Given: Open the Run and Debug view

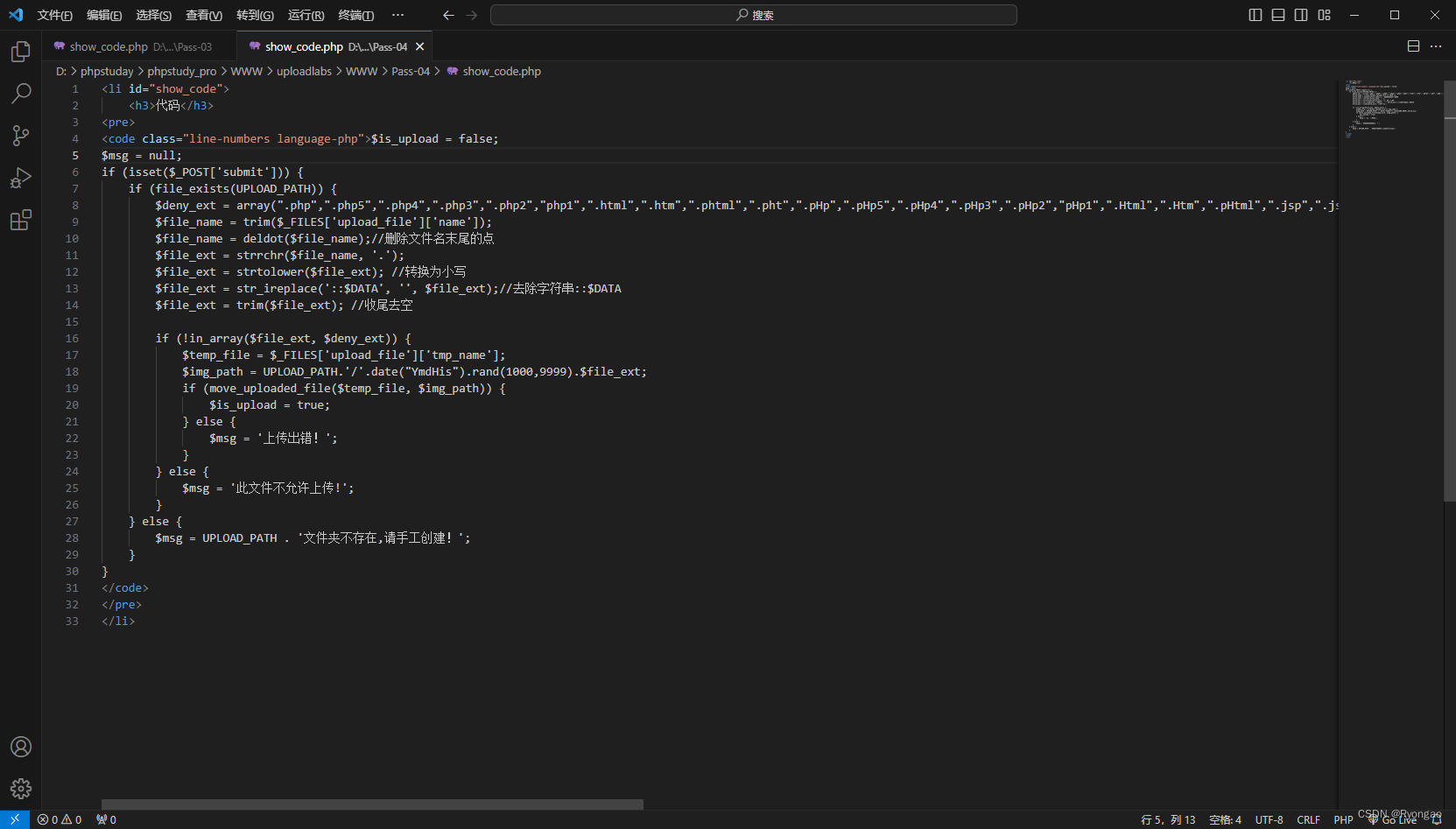Looking at the screenshot, I should 21,178.
